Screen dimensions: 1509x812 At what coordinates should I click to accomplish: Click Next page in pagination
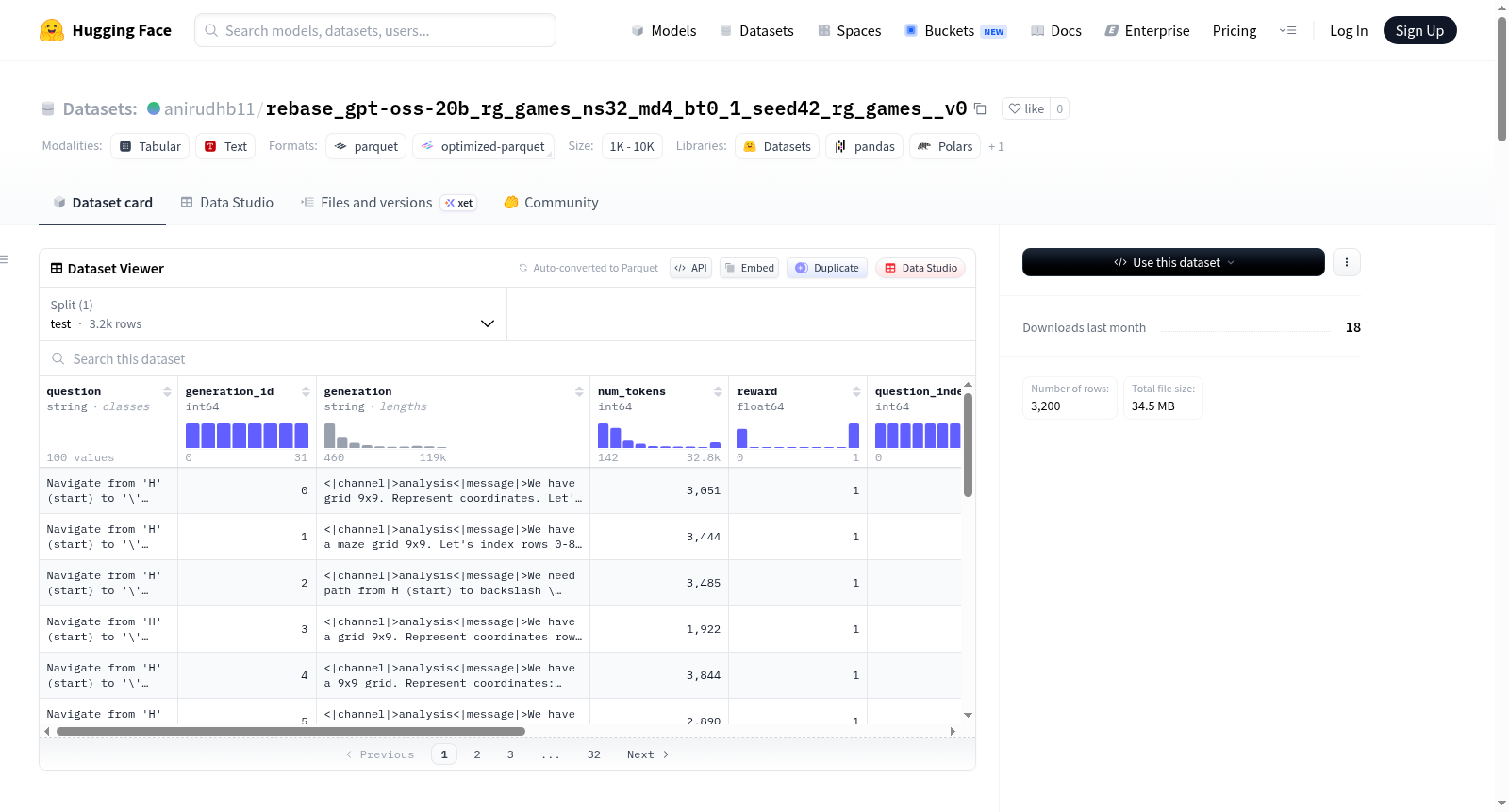click(x=648, y=754)
